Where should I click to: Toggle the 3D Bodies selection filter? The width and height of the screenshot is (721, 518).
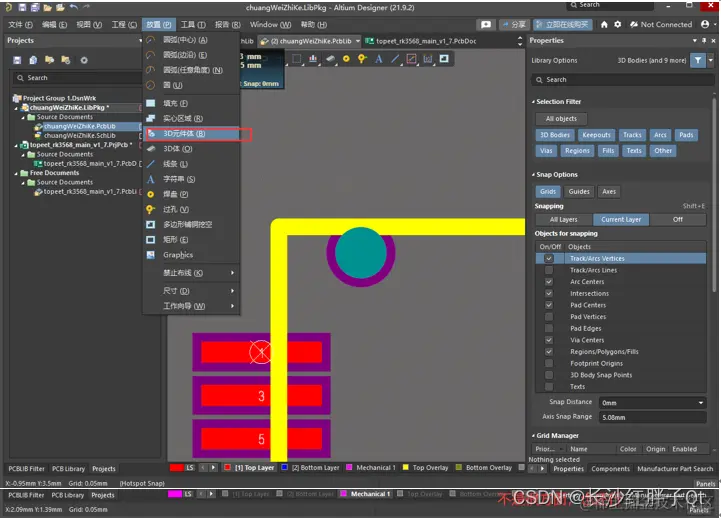click(x=555, y=135)
